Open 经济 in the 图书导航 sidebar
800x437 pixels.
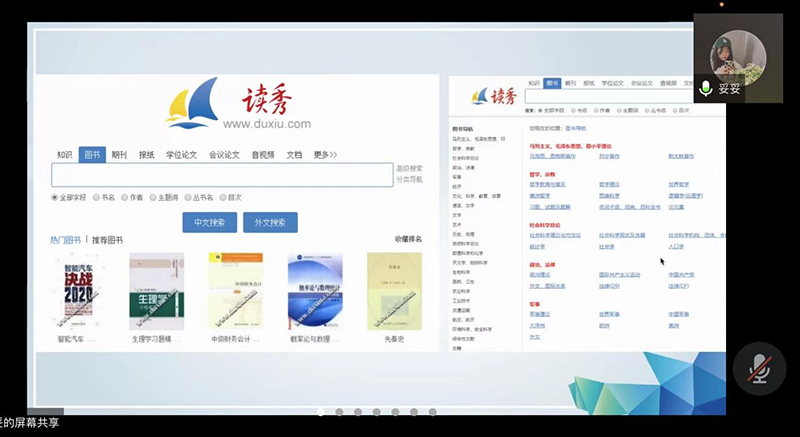click(x=457, y=187)
